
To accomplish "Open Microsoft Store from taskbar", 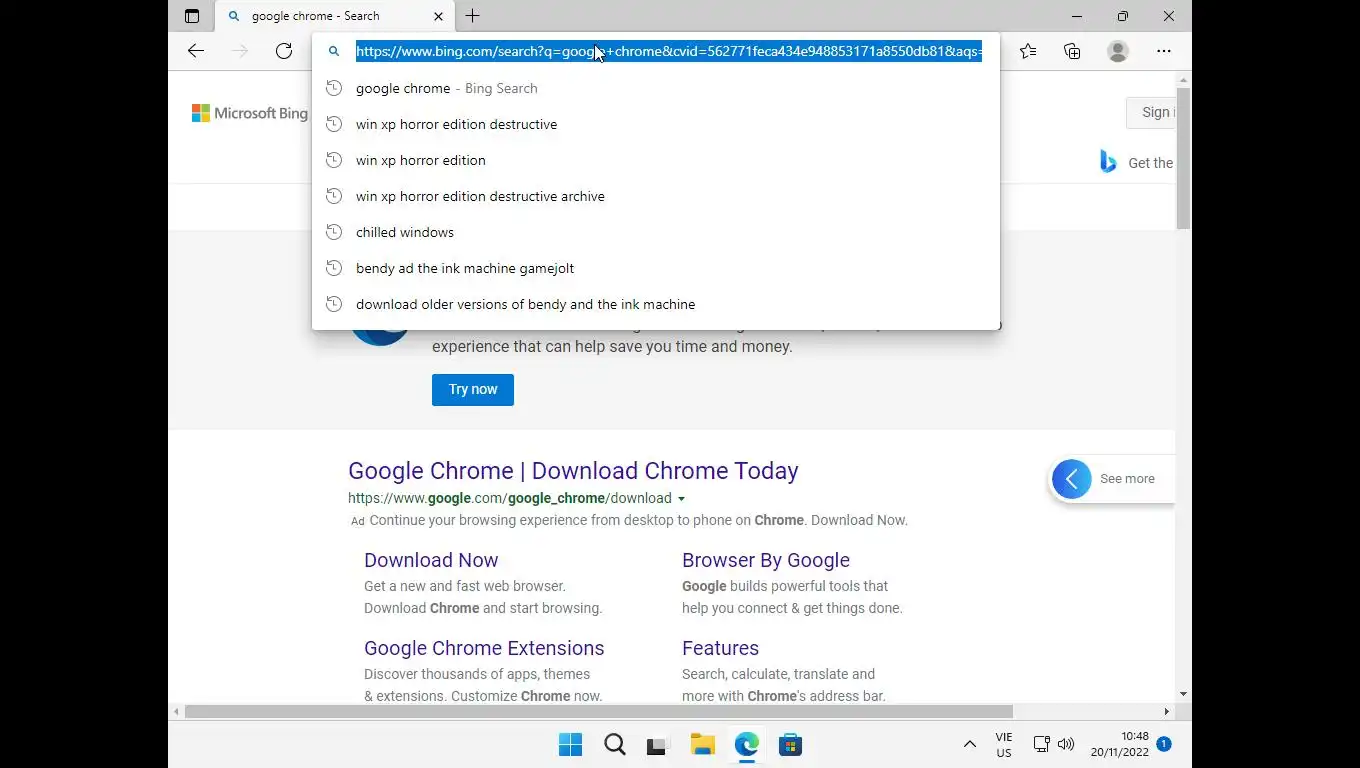I will tap(791, 745).
